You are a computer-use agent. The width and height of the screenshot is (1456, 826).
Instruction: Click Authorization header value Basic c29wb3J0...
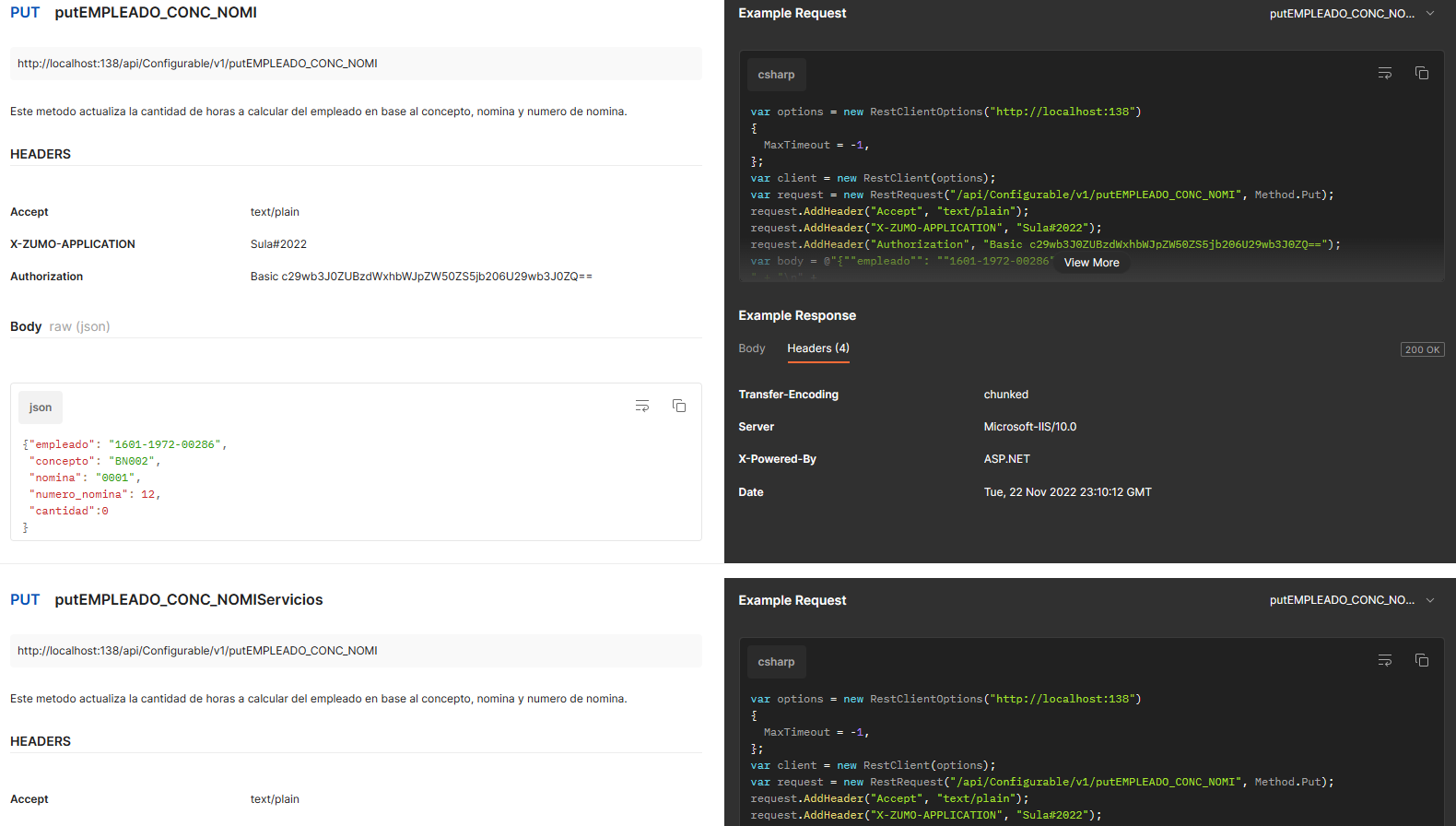(421, 277)
